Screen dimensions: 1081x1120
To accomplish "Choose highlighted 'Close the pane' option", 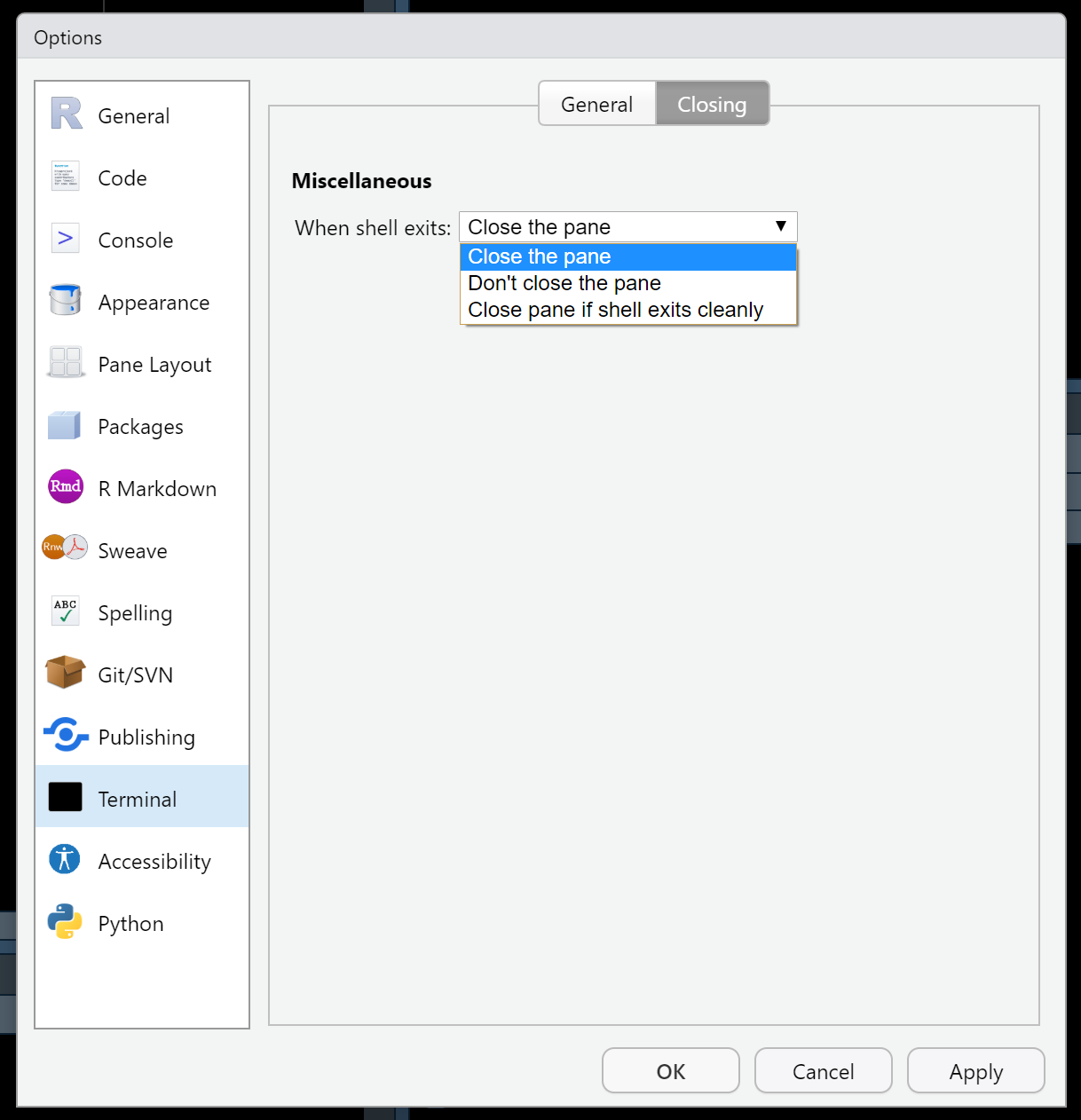I will point(628,256).
